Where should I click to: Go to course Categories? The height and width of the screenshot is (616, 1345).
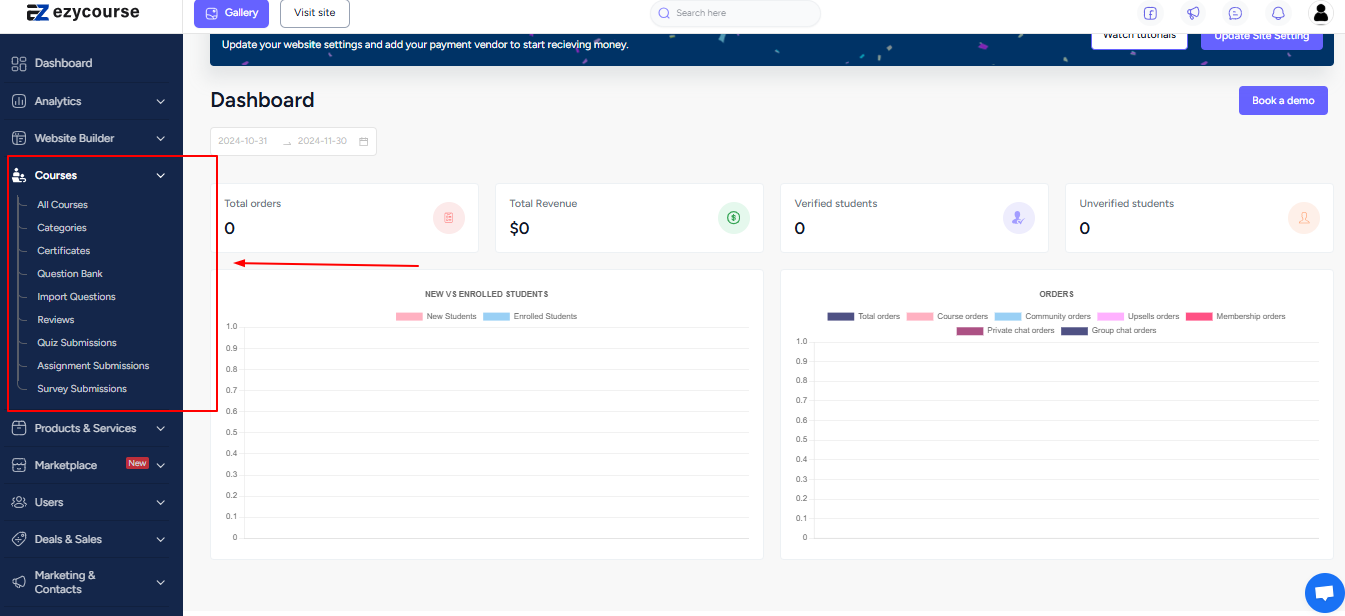coord(62,228)
